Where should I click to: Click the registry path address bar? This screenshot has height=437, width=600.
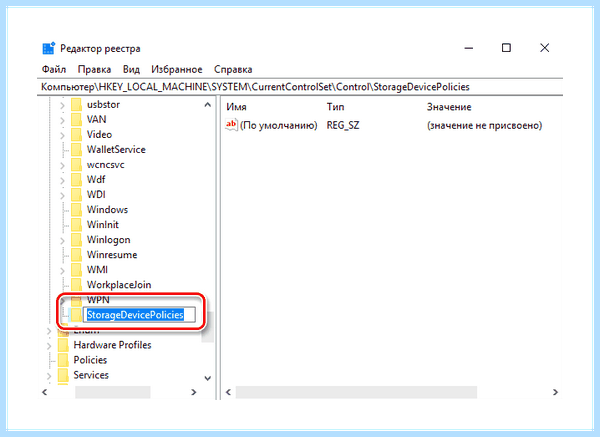point(300,87)
